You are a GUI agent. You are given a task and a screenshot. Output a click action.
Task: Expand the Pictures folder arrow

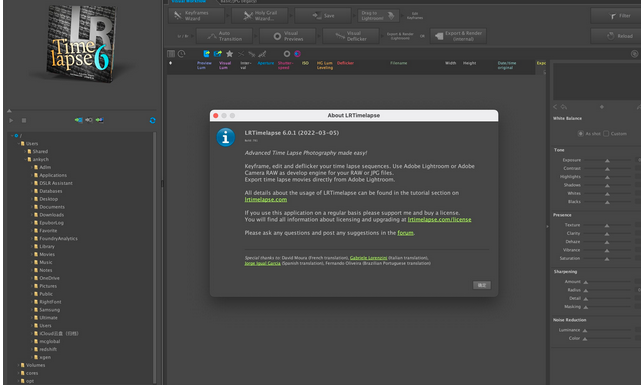(31, 286)
